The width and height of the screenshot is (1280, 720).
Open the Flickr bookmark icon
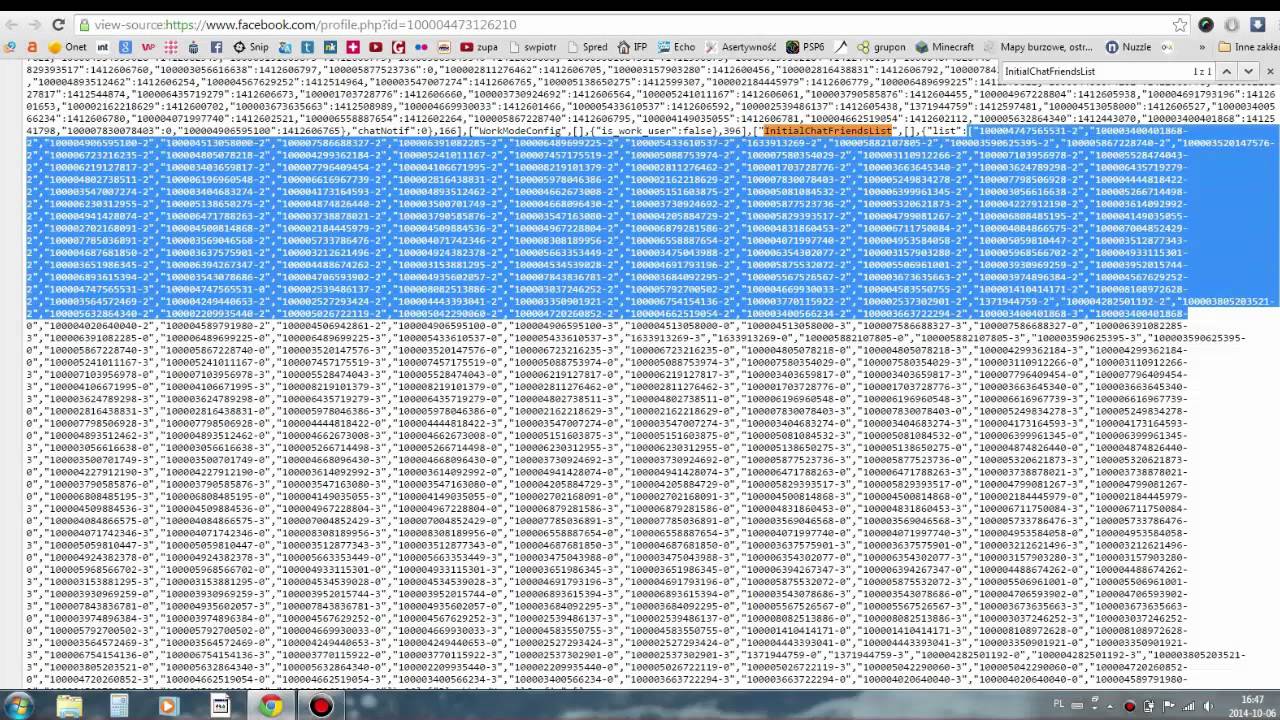click(x=421, y=47)
